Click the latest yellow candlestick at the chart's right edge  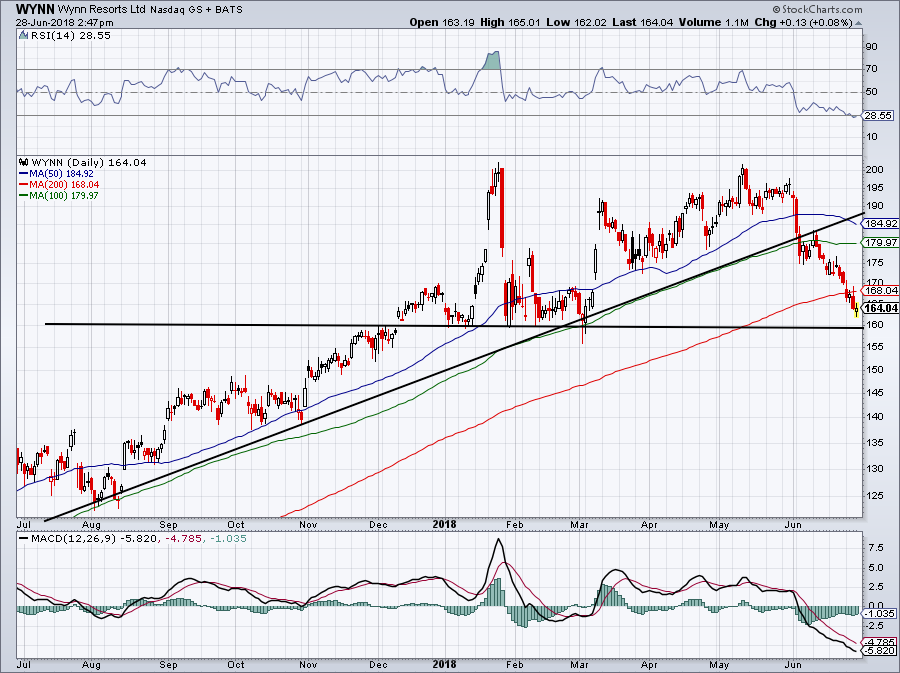(x=856, y=310)
